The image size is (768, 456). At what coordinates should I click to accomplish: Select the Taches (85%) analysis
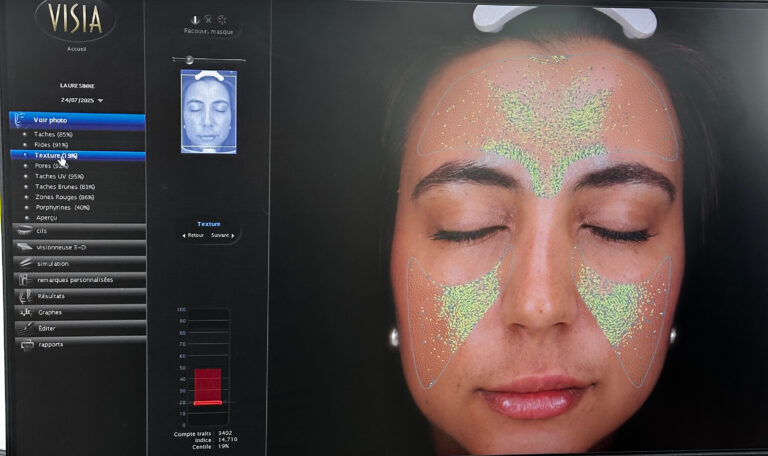[x=53, y=134]
